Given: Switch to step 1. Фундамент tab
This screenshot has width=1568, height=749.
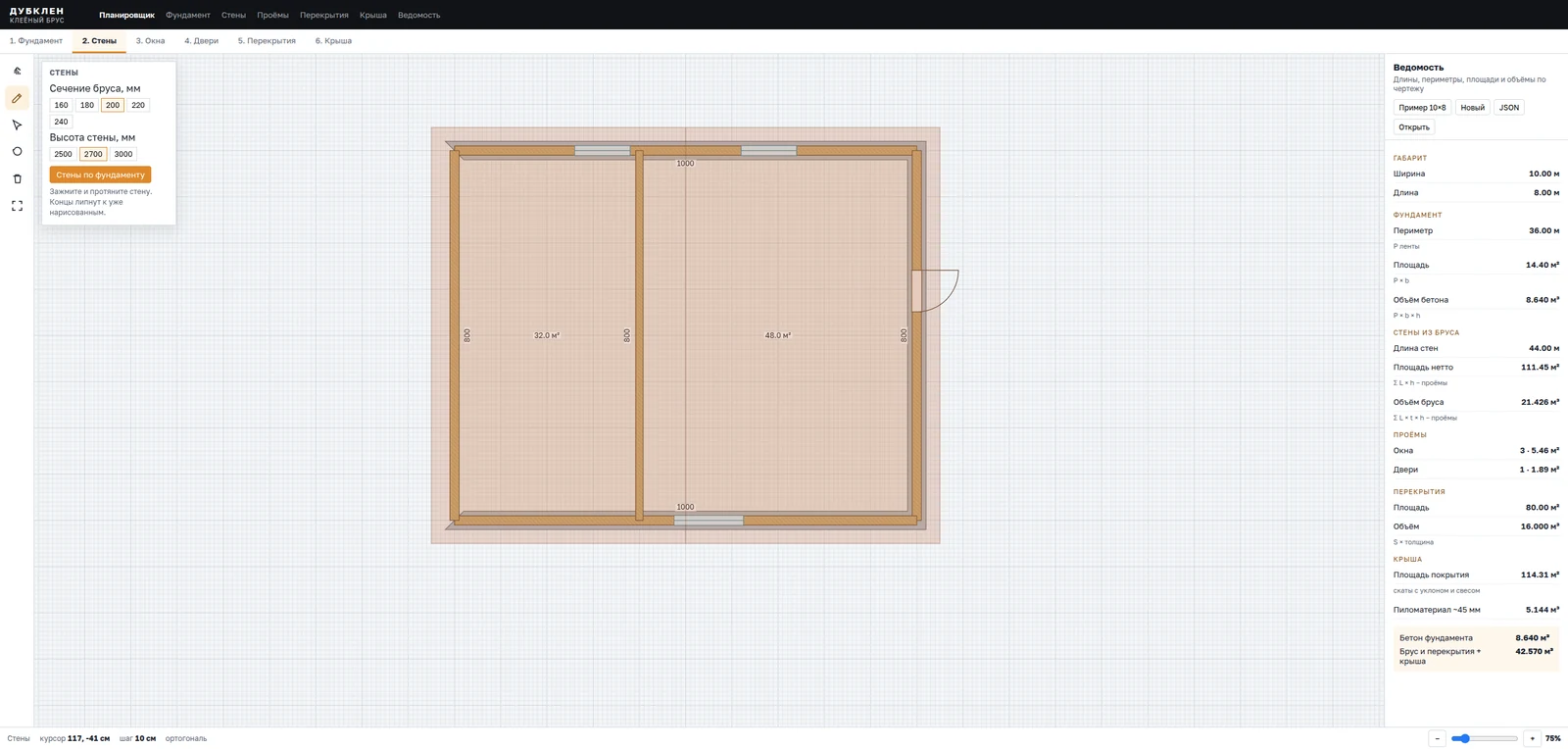Looking at the screenshot, I should (36, 41).
